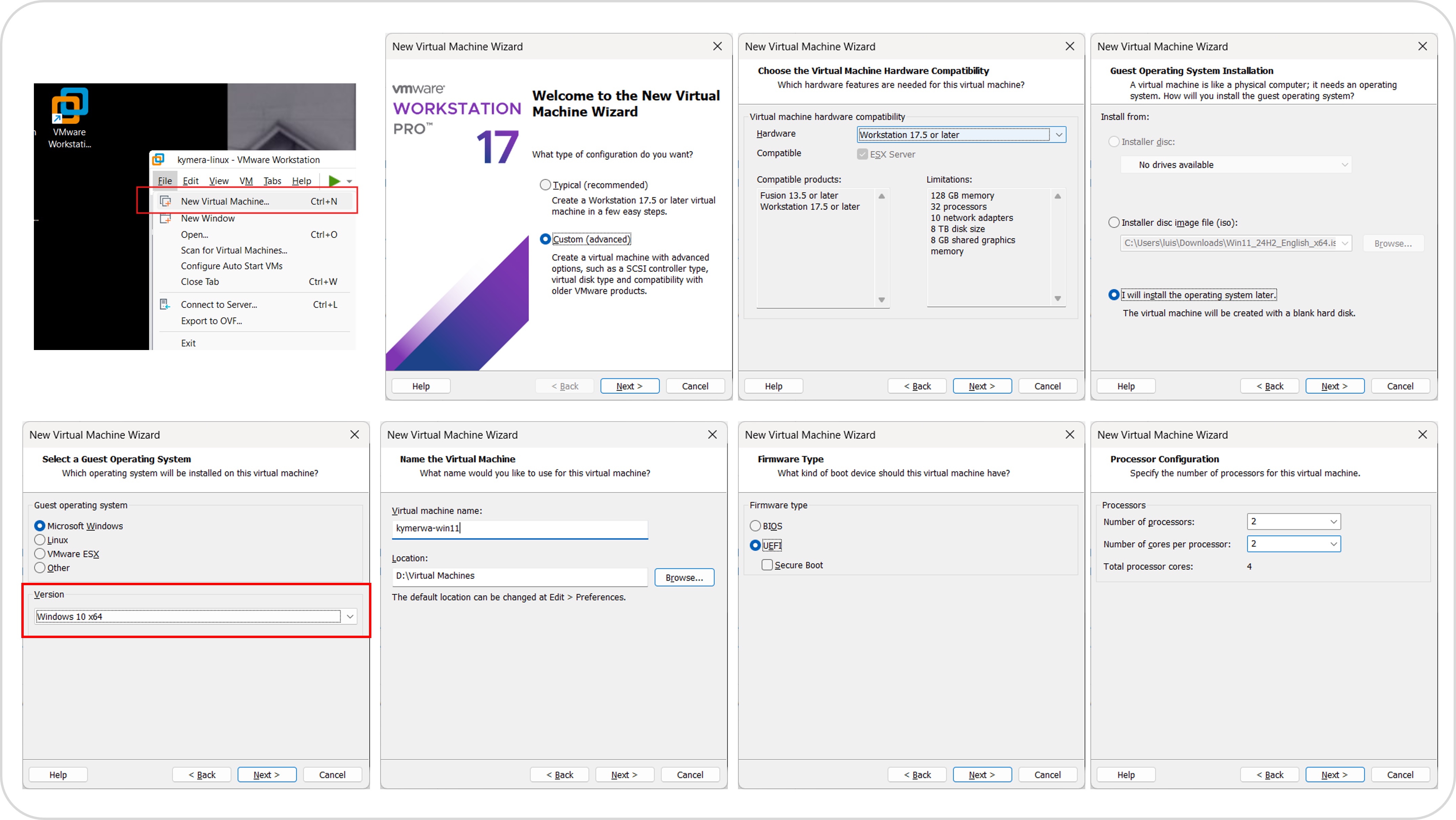Open the View menu
1456x820 pixels.
pyautogui.click(x=219, y=181)
